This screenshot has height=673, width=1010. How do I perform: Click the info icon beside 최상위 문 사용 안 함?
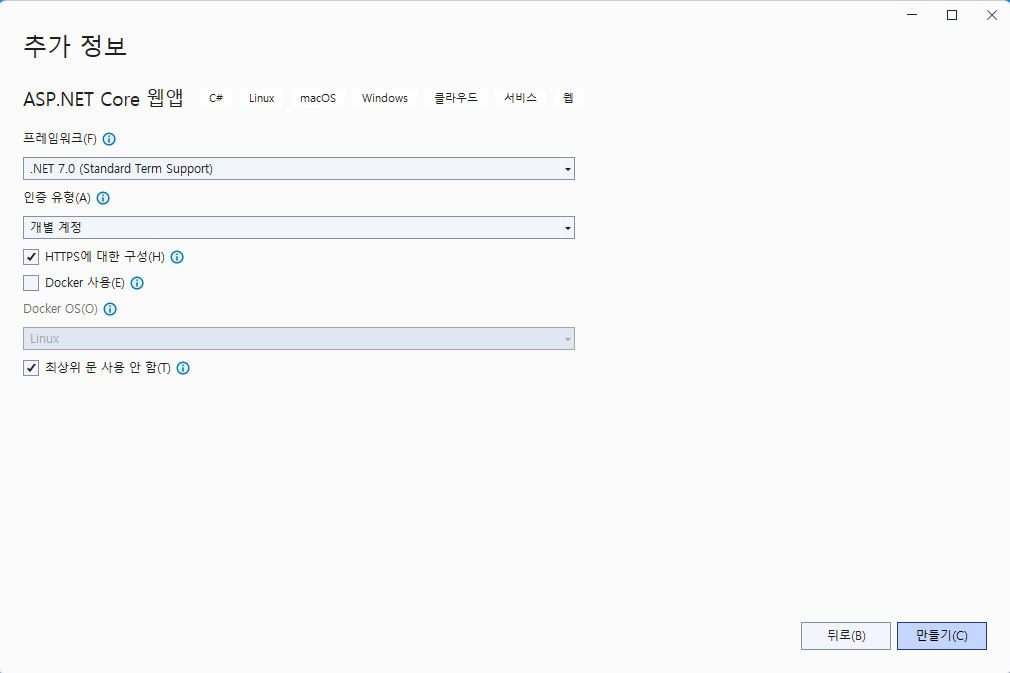tap(183, 368)
